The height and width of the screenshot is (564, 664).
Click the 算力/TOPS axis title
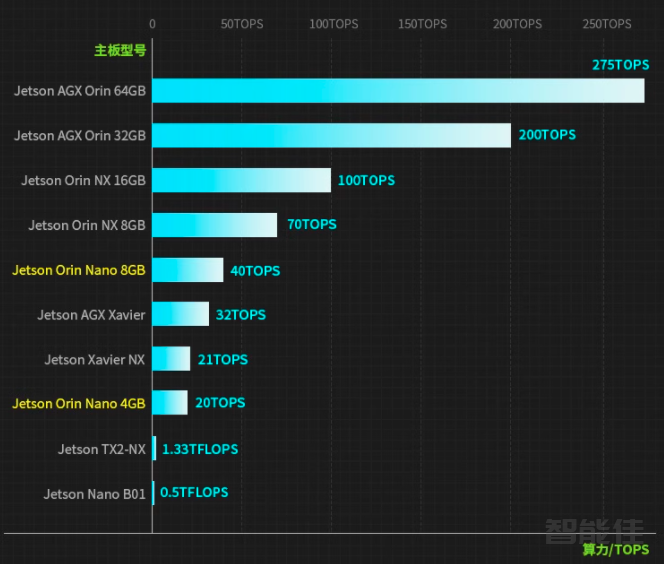point(615,549)
